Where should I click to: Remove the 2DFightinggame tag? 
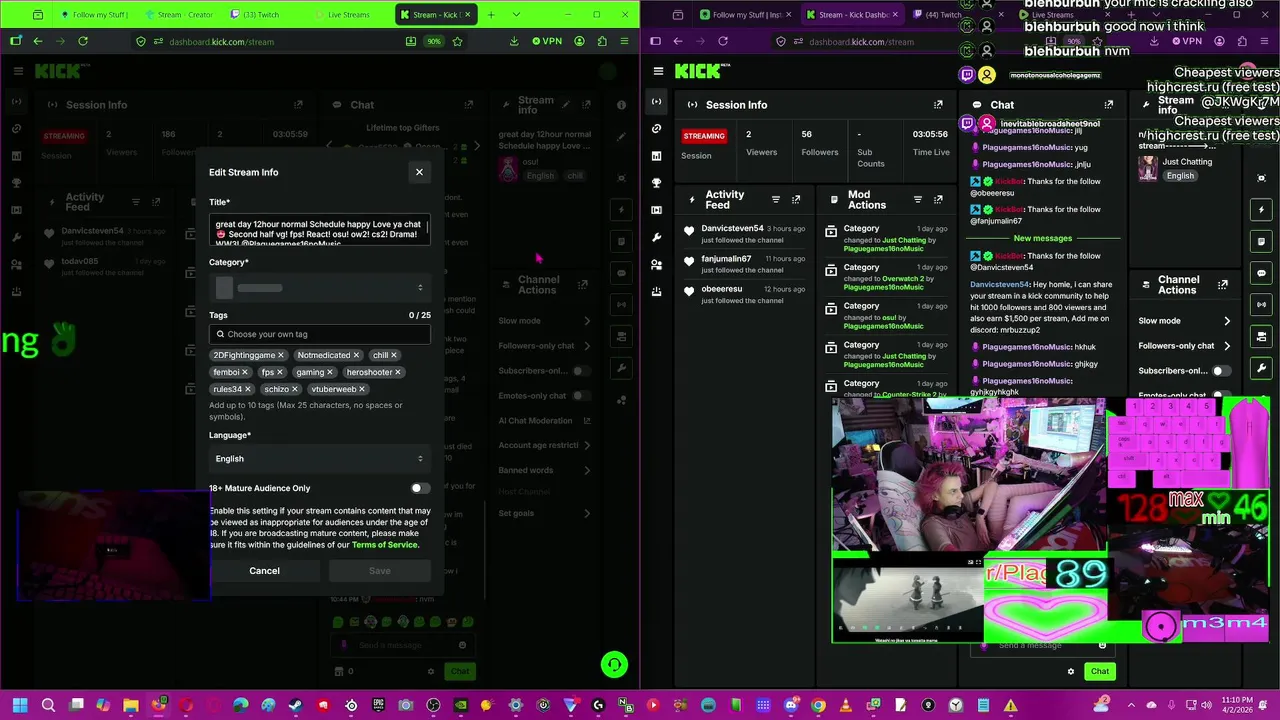click(281, 355)
